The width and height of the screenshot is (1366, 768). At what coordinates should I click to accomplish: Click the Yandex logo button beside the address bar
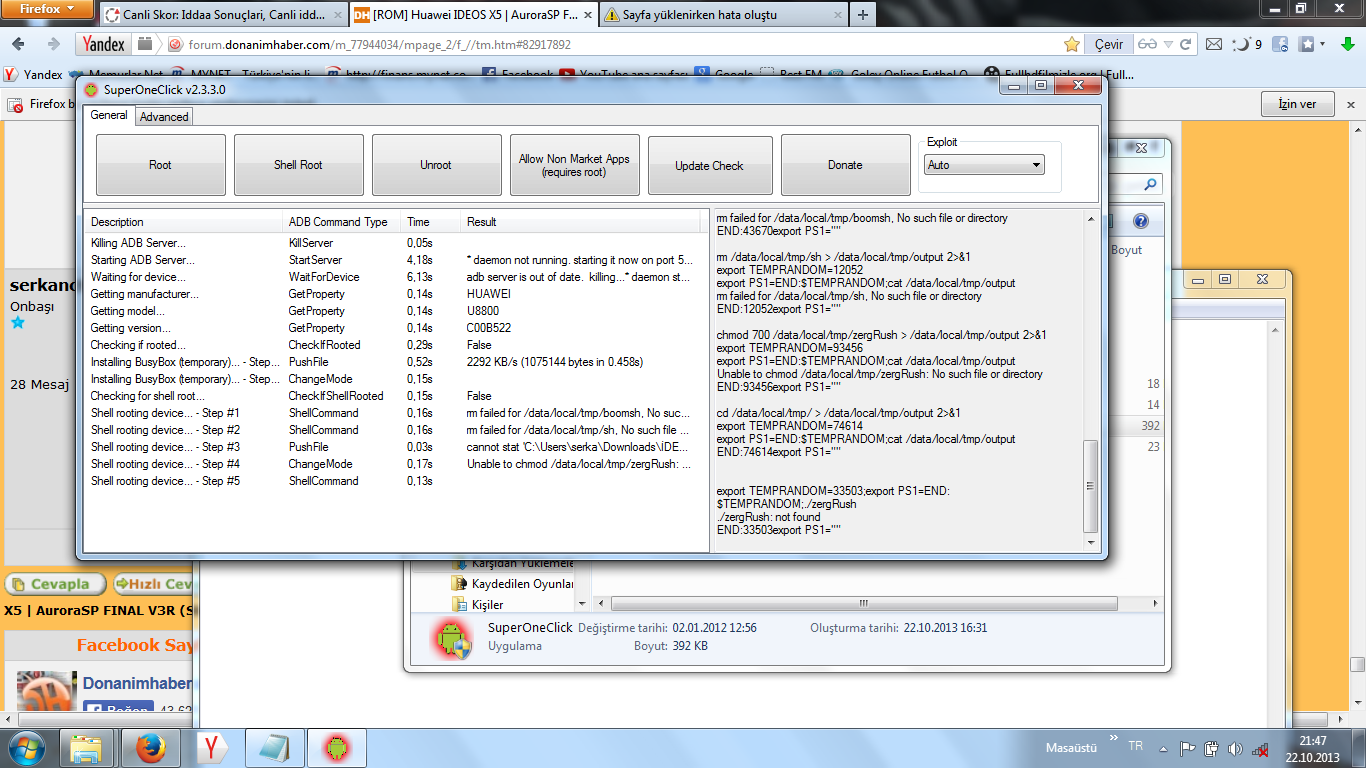pos(104,44)
